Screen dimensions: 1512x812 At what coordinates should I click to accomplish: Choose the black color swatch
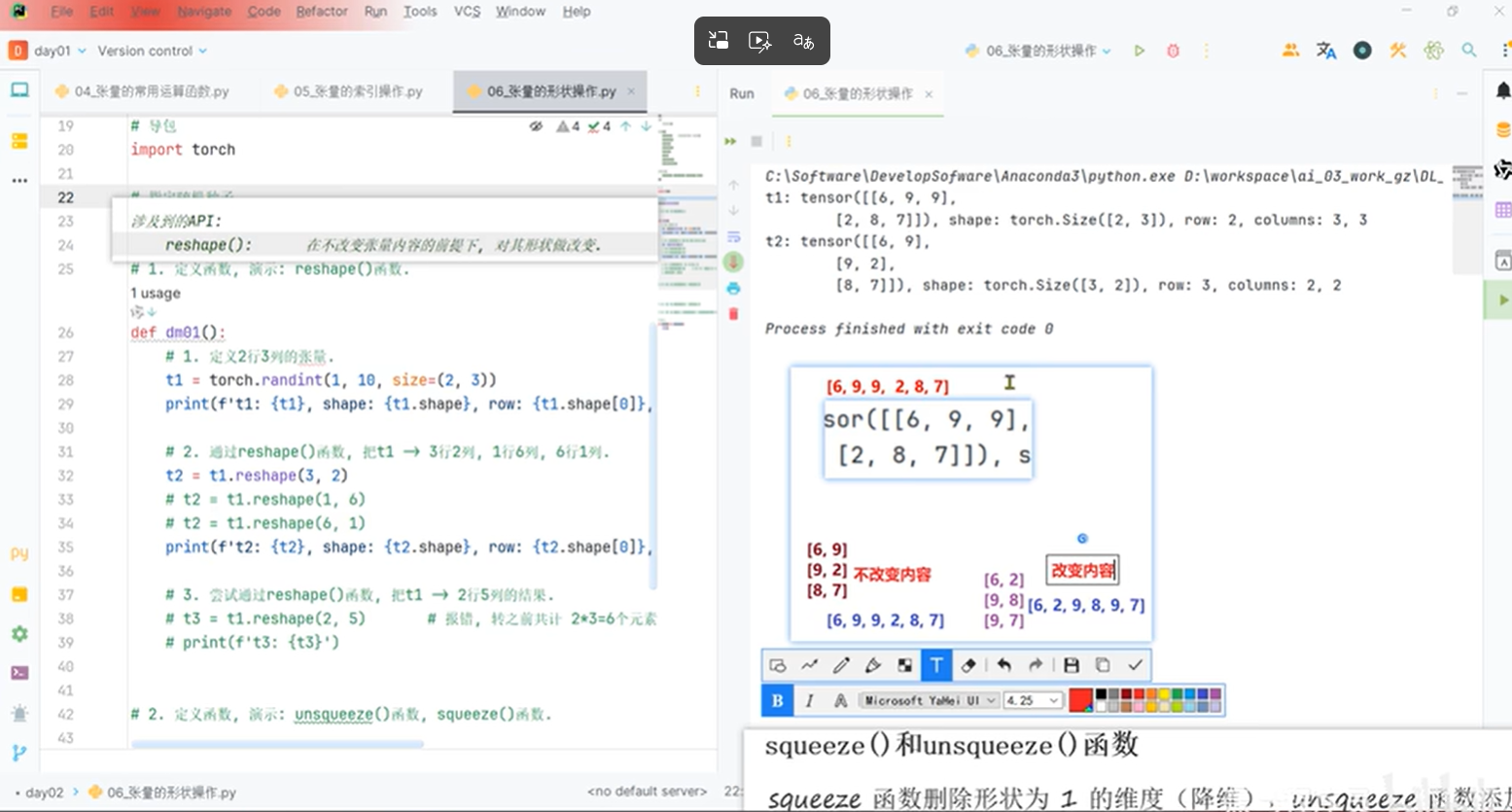pos(1101,694)
